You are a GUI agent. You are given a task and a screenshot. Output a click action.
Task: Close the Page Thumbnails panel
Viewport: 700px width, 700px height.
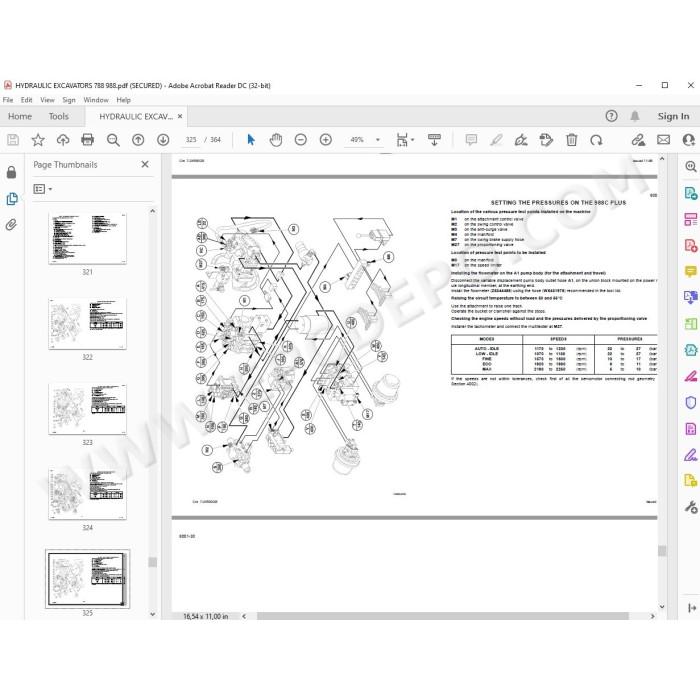(x=145, y=164)
